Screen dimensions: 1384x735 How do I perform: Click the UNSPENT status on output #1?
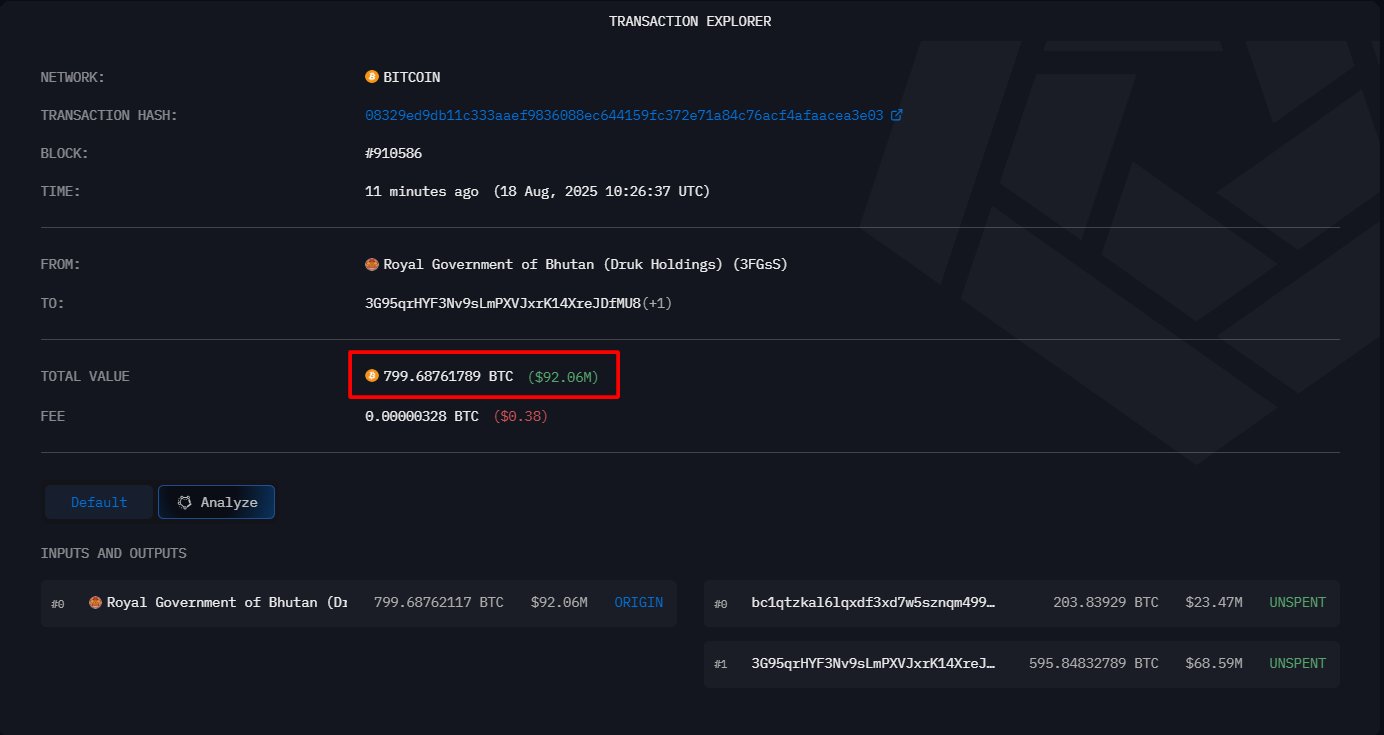1297,663
